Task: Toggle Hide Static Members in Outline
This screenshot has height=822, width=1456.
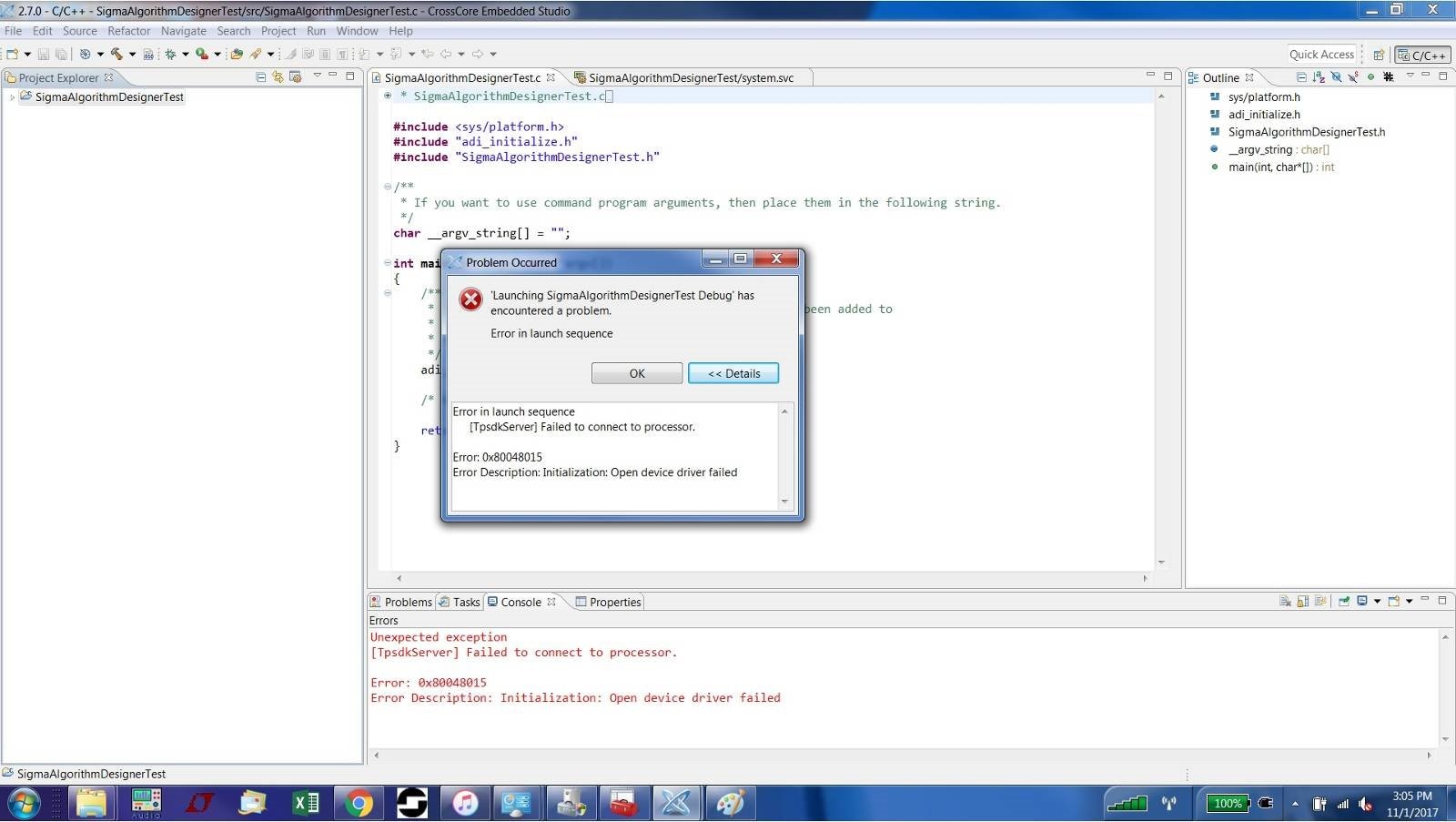Action: coord(1353,77)
